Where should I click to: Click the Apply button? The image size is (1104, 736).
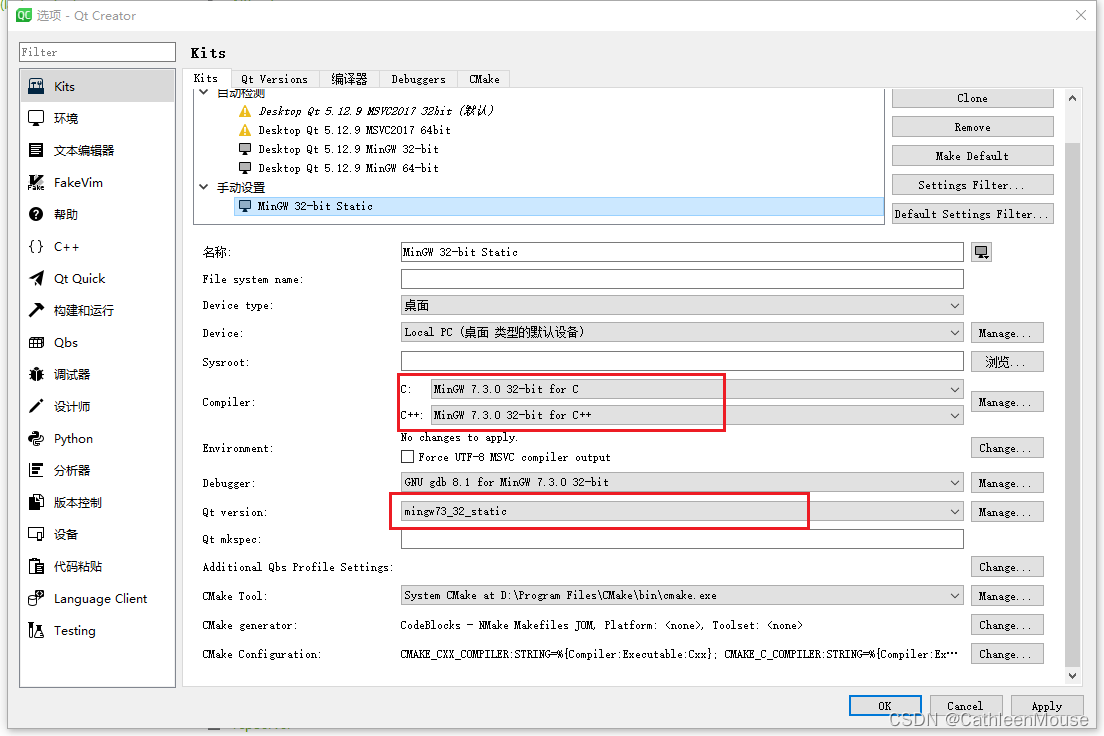click(1047, 706)
